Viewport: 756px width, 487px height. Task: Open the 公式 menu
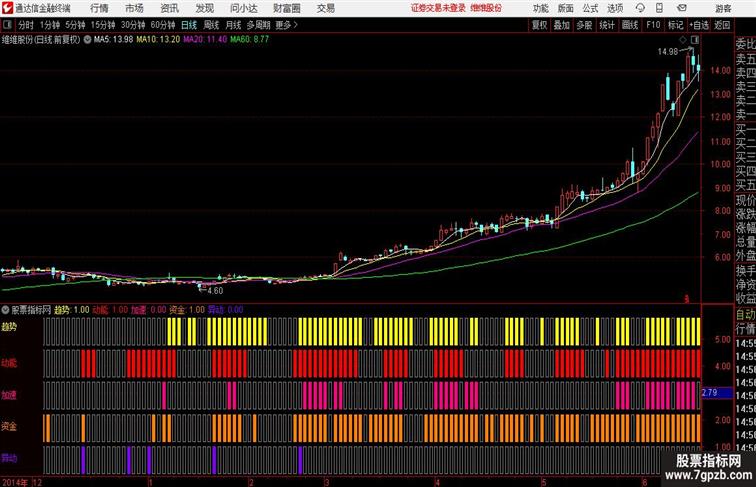click(x=590, y=8)
